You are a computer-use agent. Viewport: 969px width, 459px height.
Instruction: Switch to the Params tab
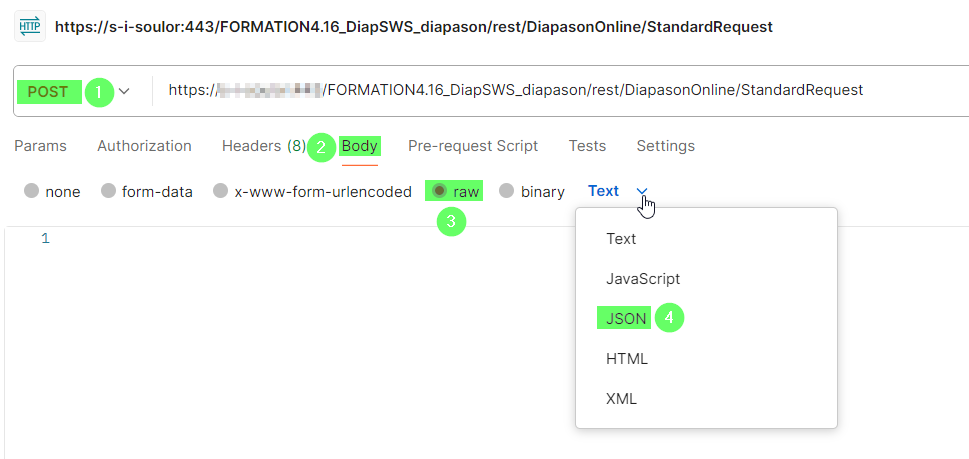point(40,146)
